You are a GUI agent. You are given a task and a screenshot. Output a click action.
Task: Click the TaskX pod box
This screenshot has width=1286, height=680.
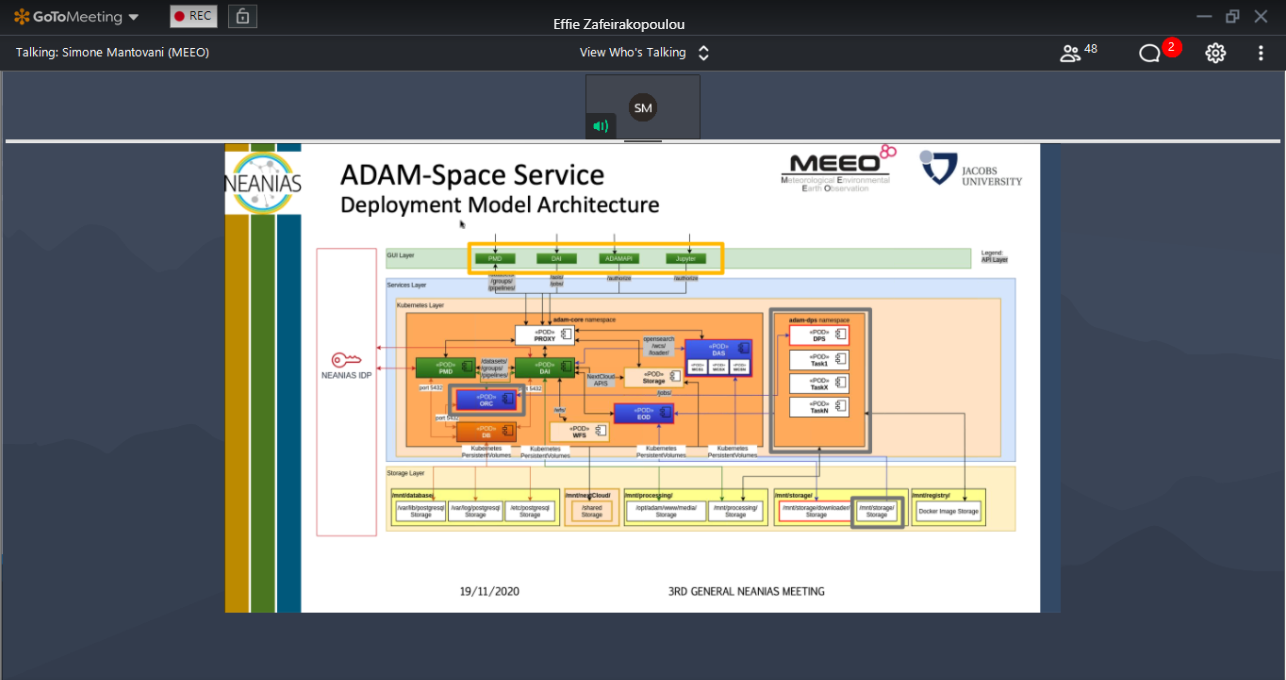[x=819, y=383]
